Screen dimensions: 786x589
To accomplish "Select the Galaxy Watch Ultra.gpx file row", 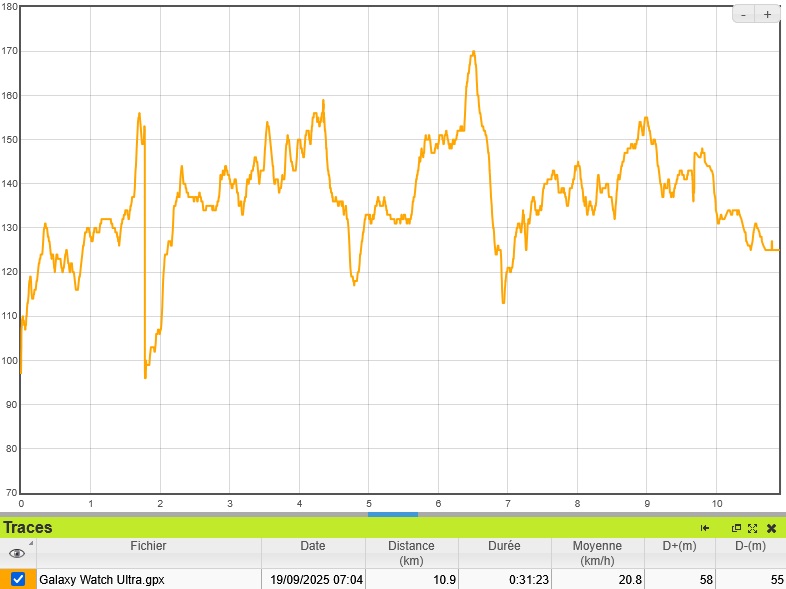I will (x=148, y=579).
